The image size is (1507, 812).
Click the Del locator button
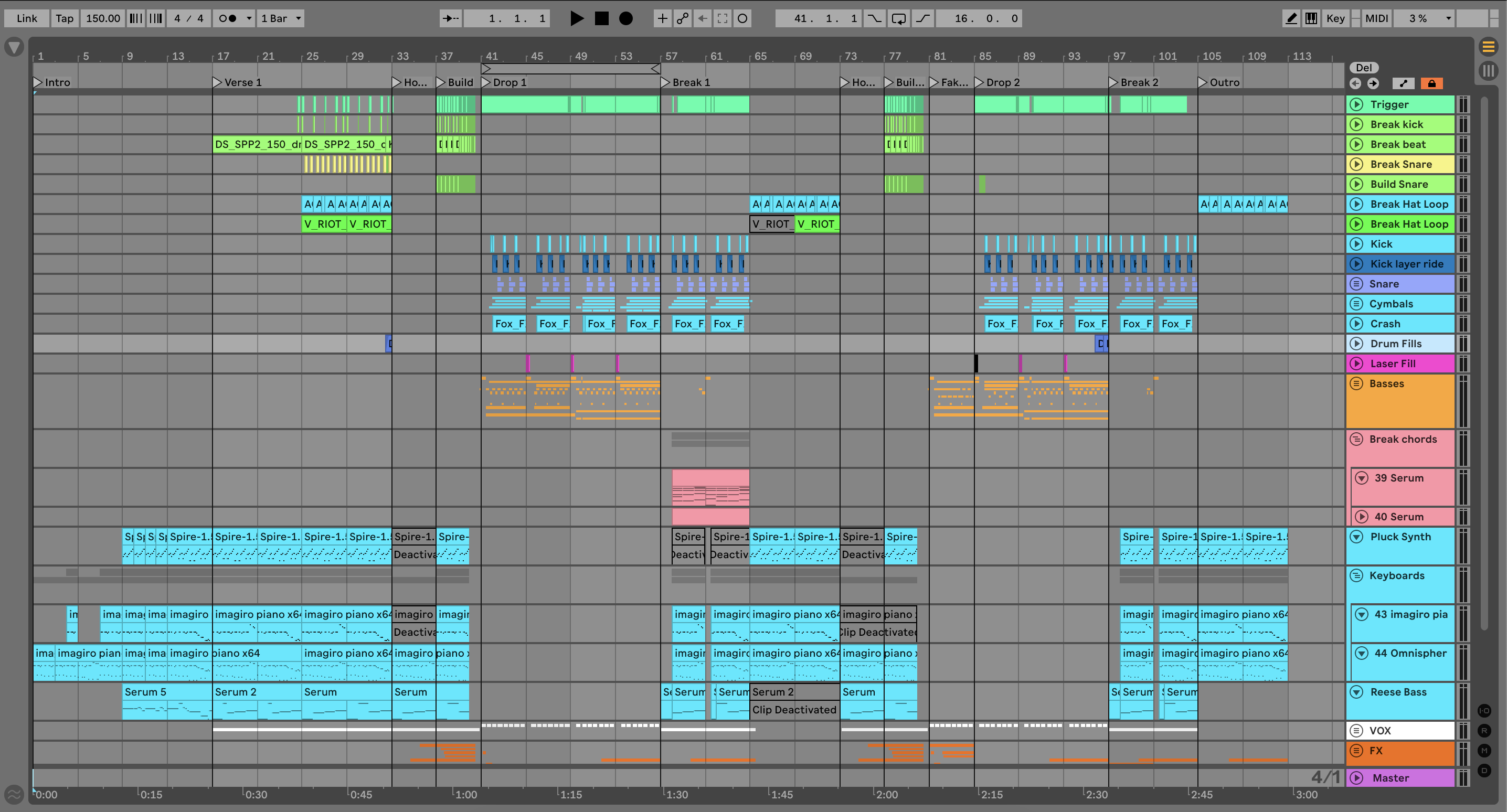coord(1363,68)
